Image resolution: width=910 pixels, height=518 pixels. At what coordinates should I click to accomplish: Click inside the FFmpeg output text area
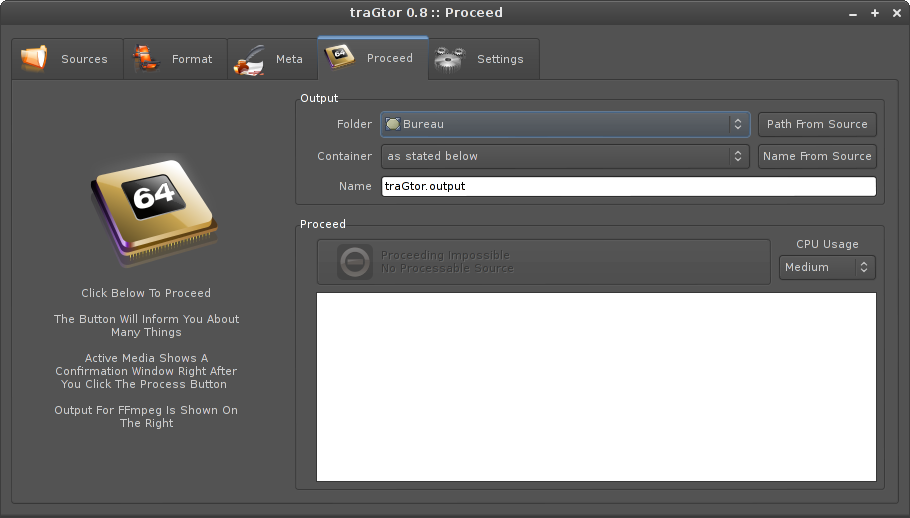click(596, 387)
